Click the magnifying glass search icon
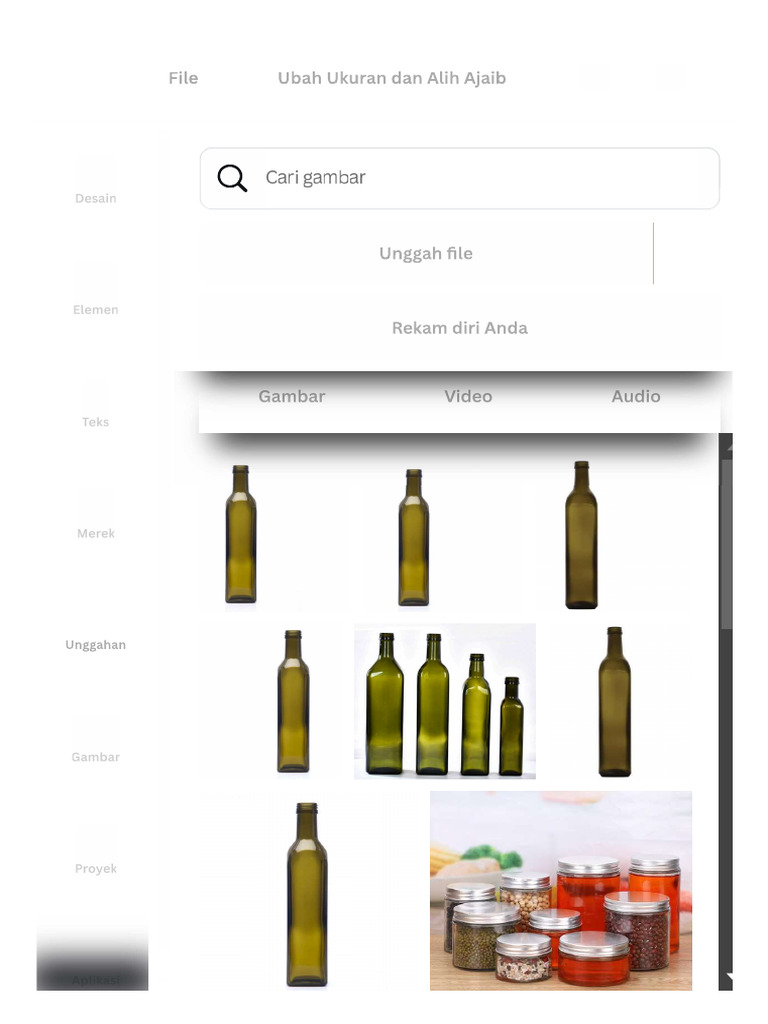 (232, 178)
